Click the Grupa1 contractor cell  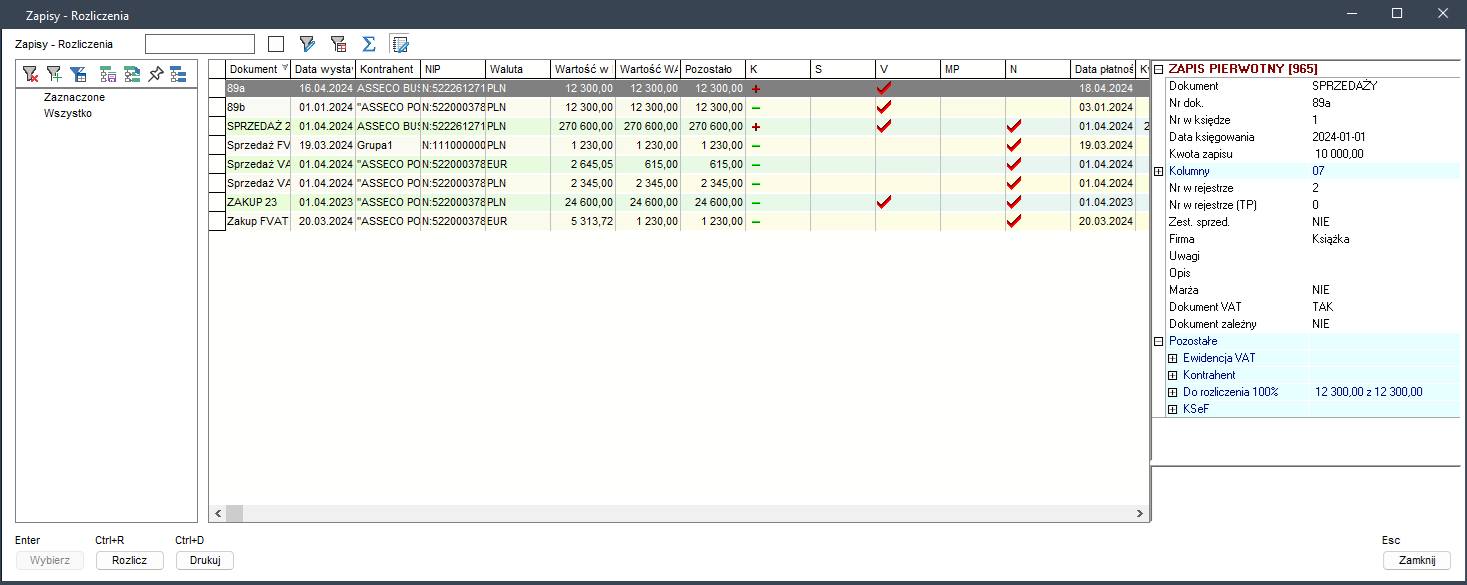click(388, 145)
